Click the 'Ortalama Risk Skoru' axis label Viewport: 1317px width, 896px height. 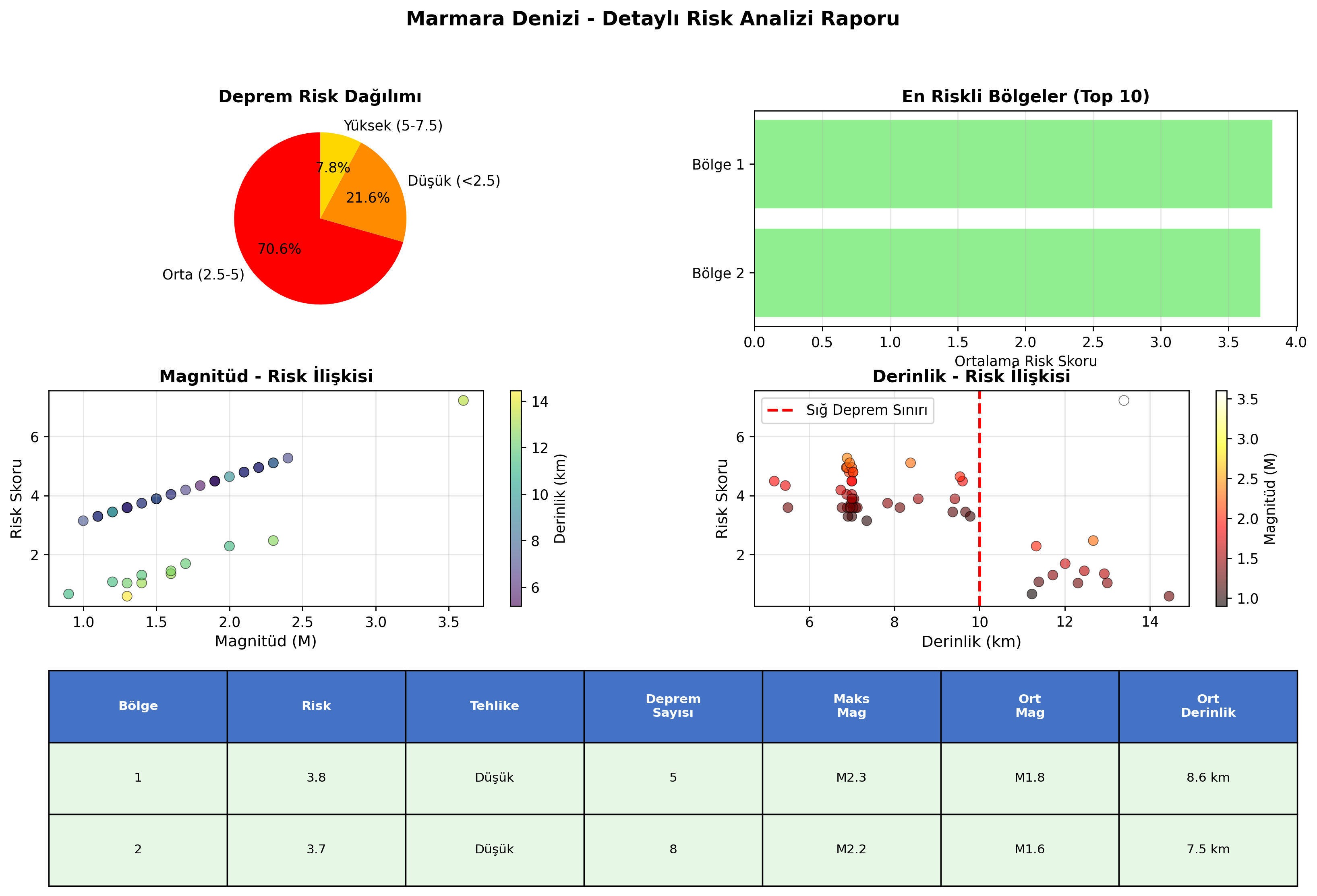1026,361
